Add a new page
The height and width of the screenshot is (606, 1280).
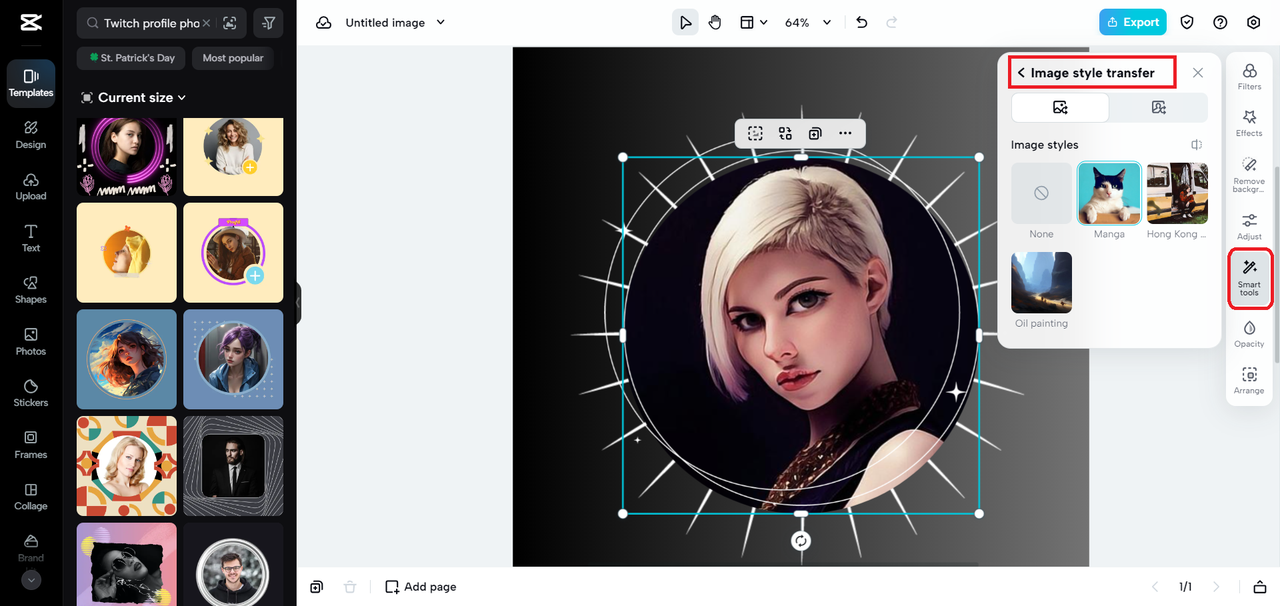pyautogui.click(x=421, y=587)
